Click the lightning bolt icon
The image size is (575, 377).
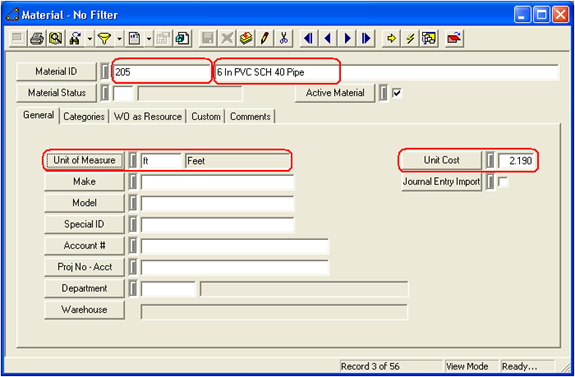(410, 38)
